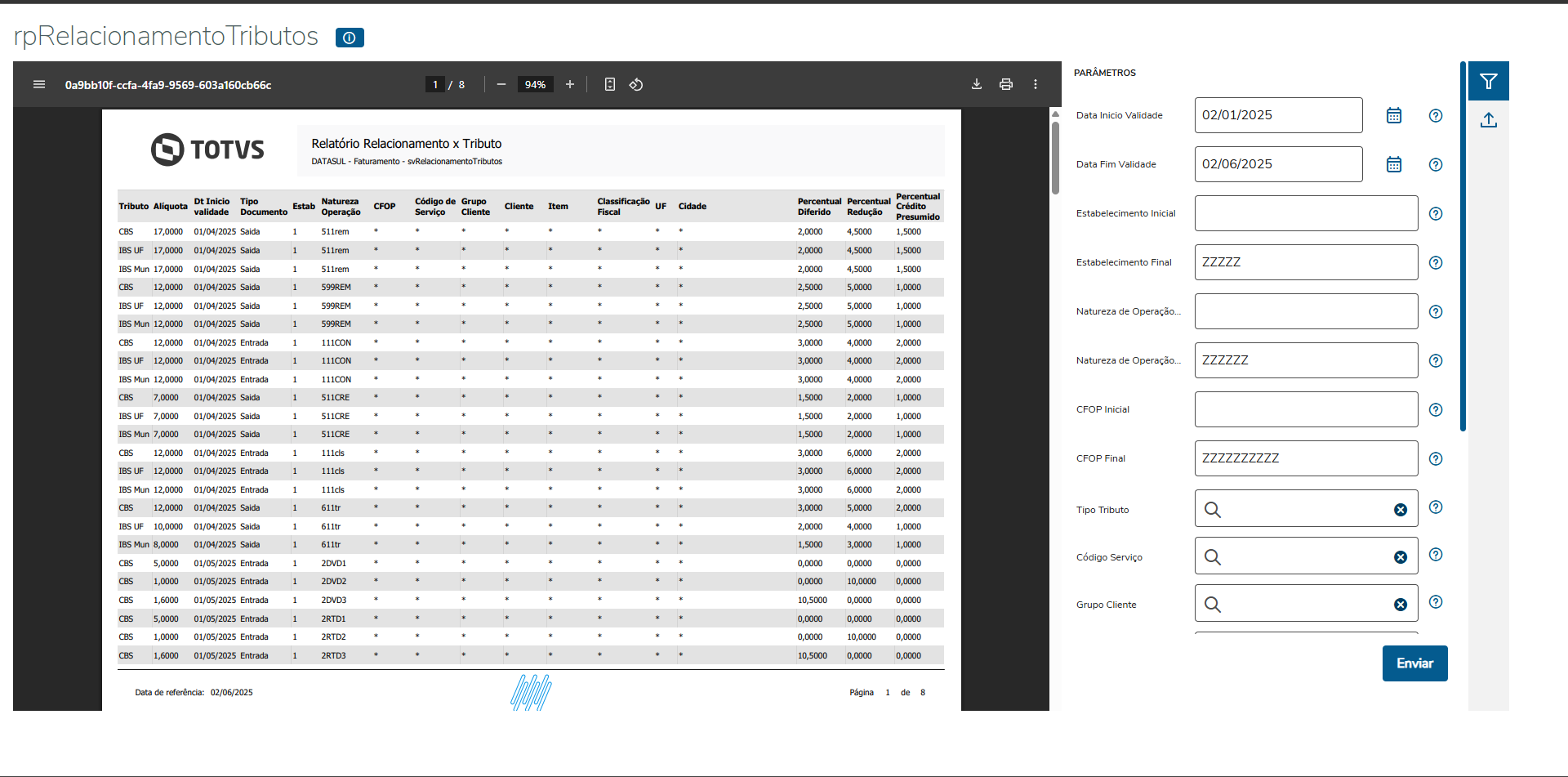Open the report info icon beside title
This screenshot has width=1568, height=777.
tap(350, 38)
